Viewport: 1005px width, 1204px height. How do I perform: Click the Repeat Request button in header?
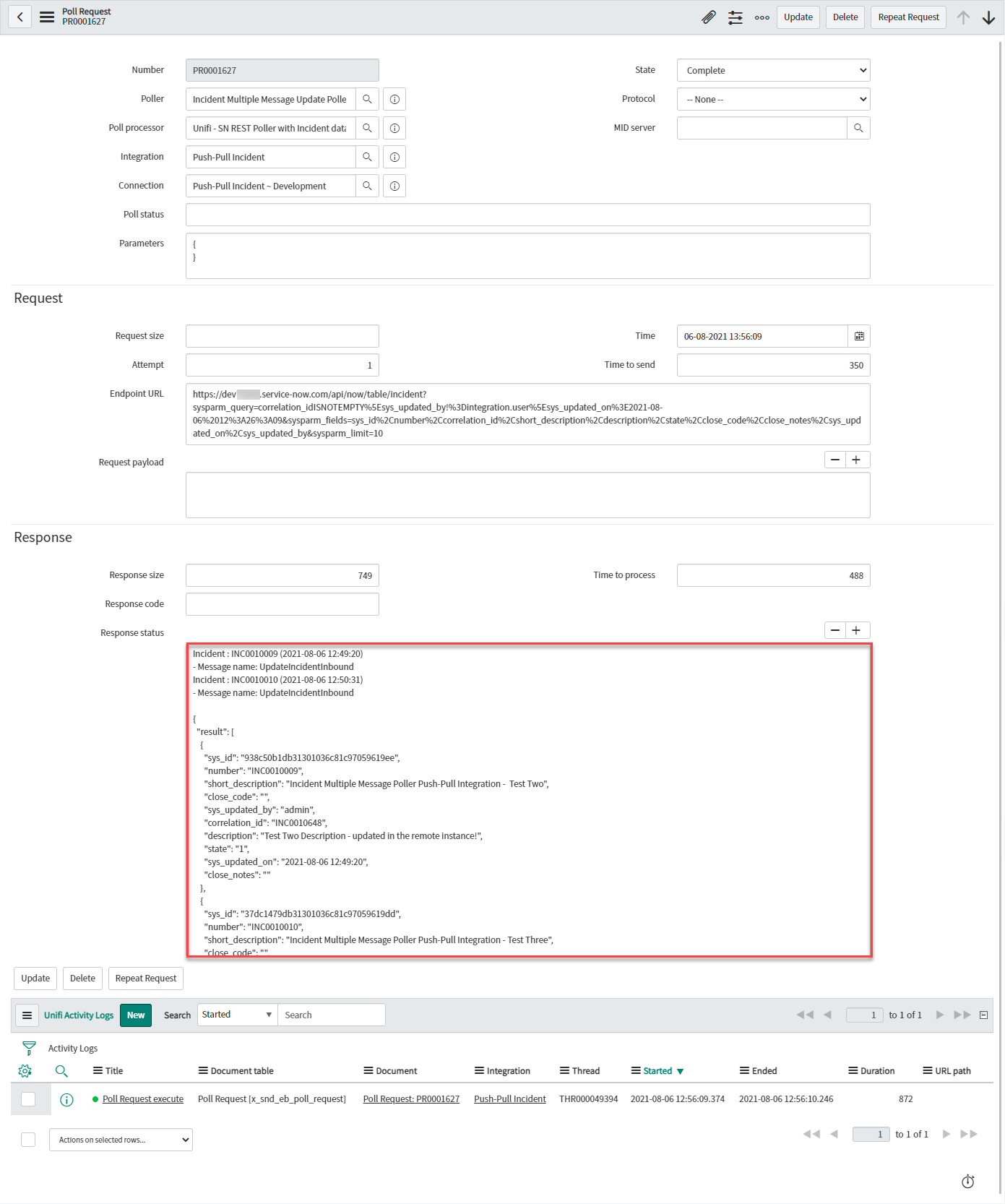[908, 17]
